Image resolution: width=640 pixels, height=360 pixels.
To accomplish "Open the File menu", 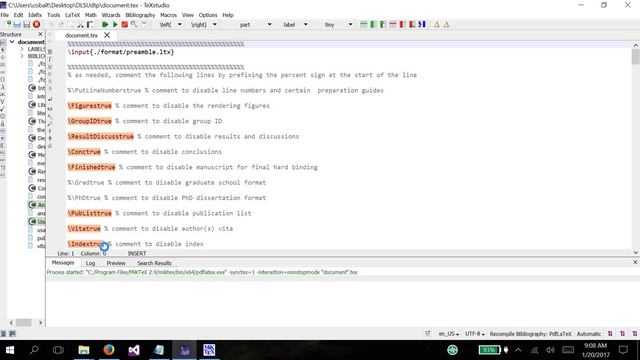I will (x=5, y=15).
